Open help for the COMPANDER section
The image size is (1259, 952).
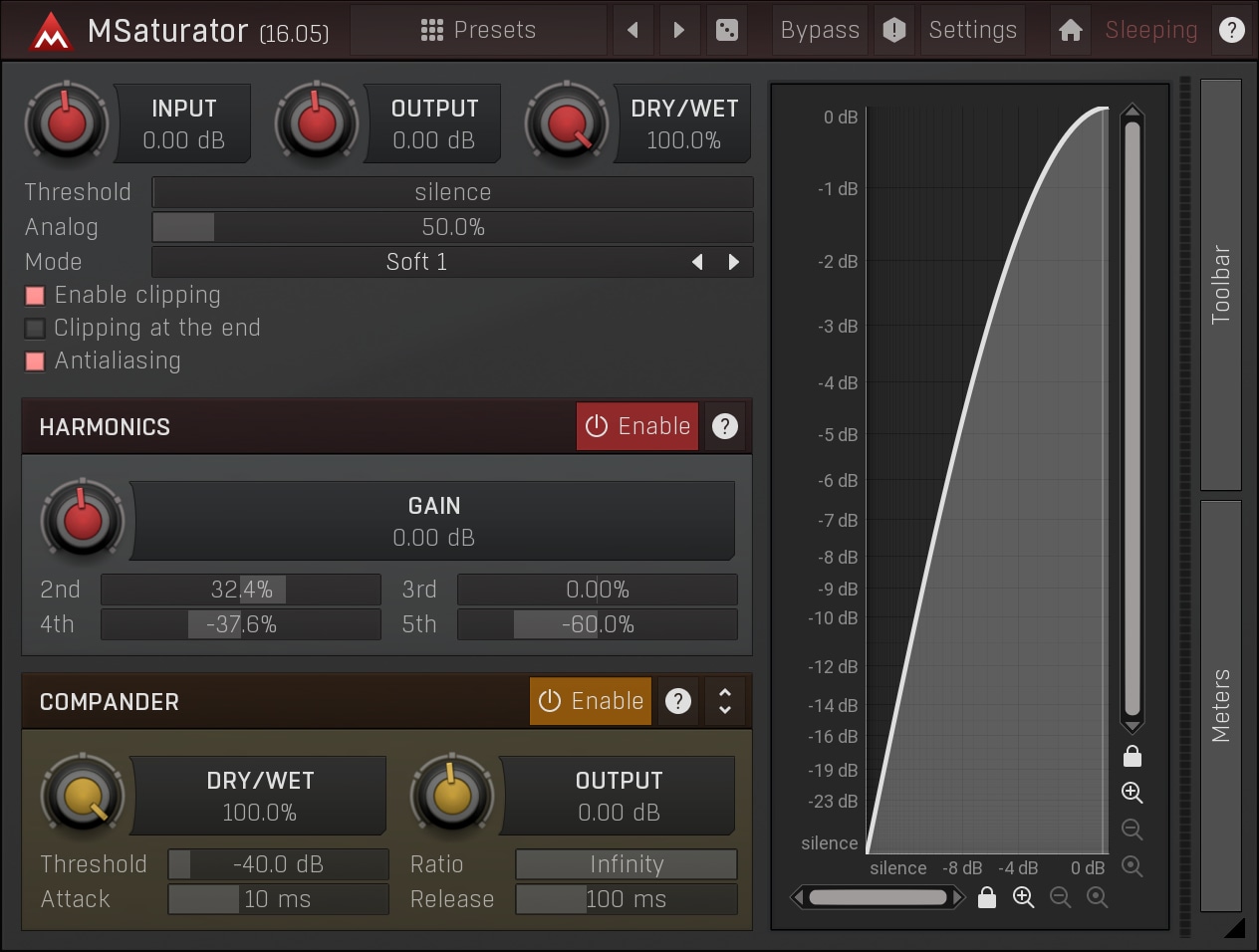click(678, 701)
